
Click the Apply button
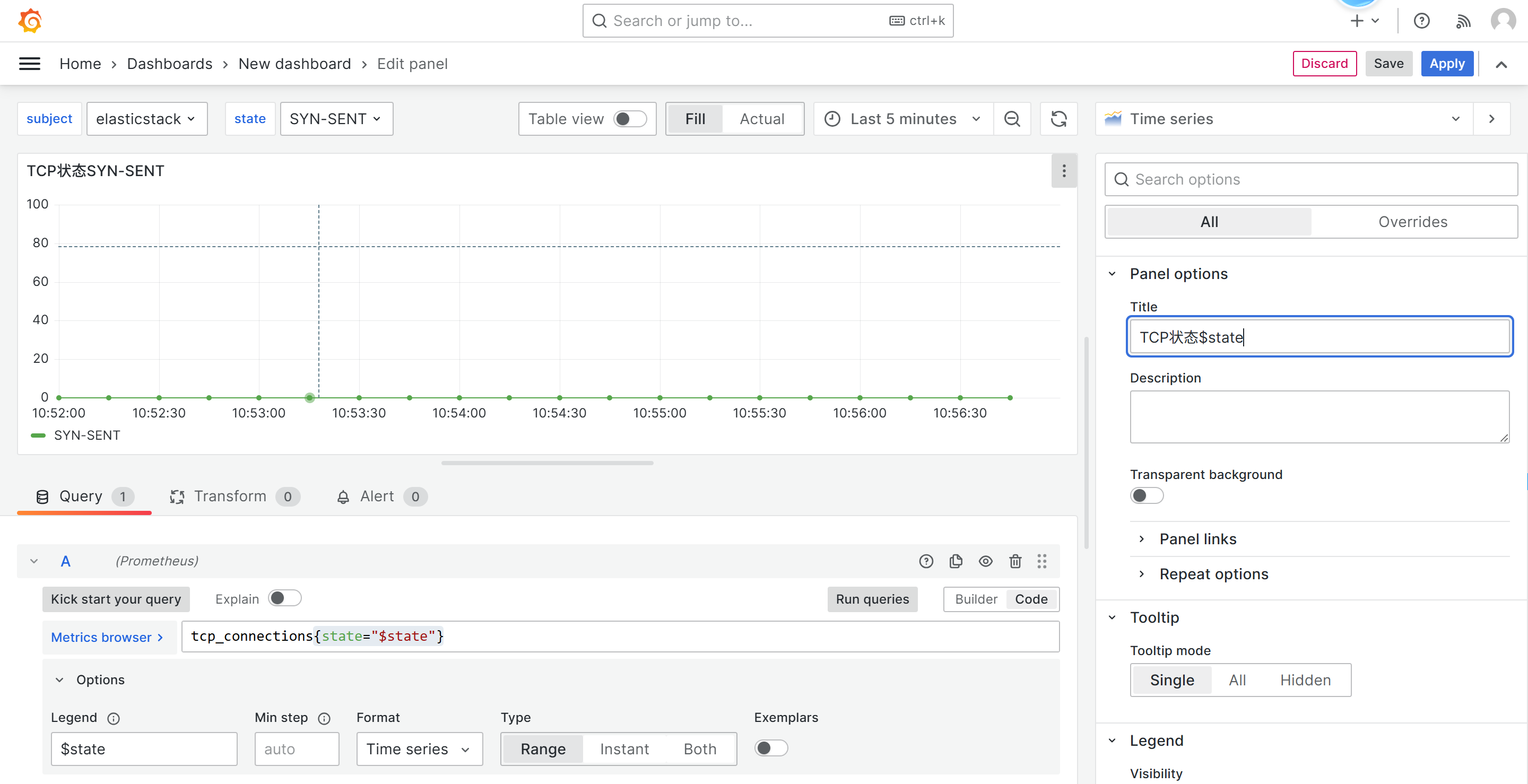[1447, 64]
